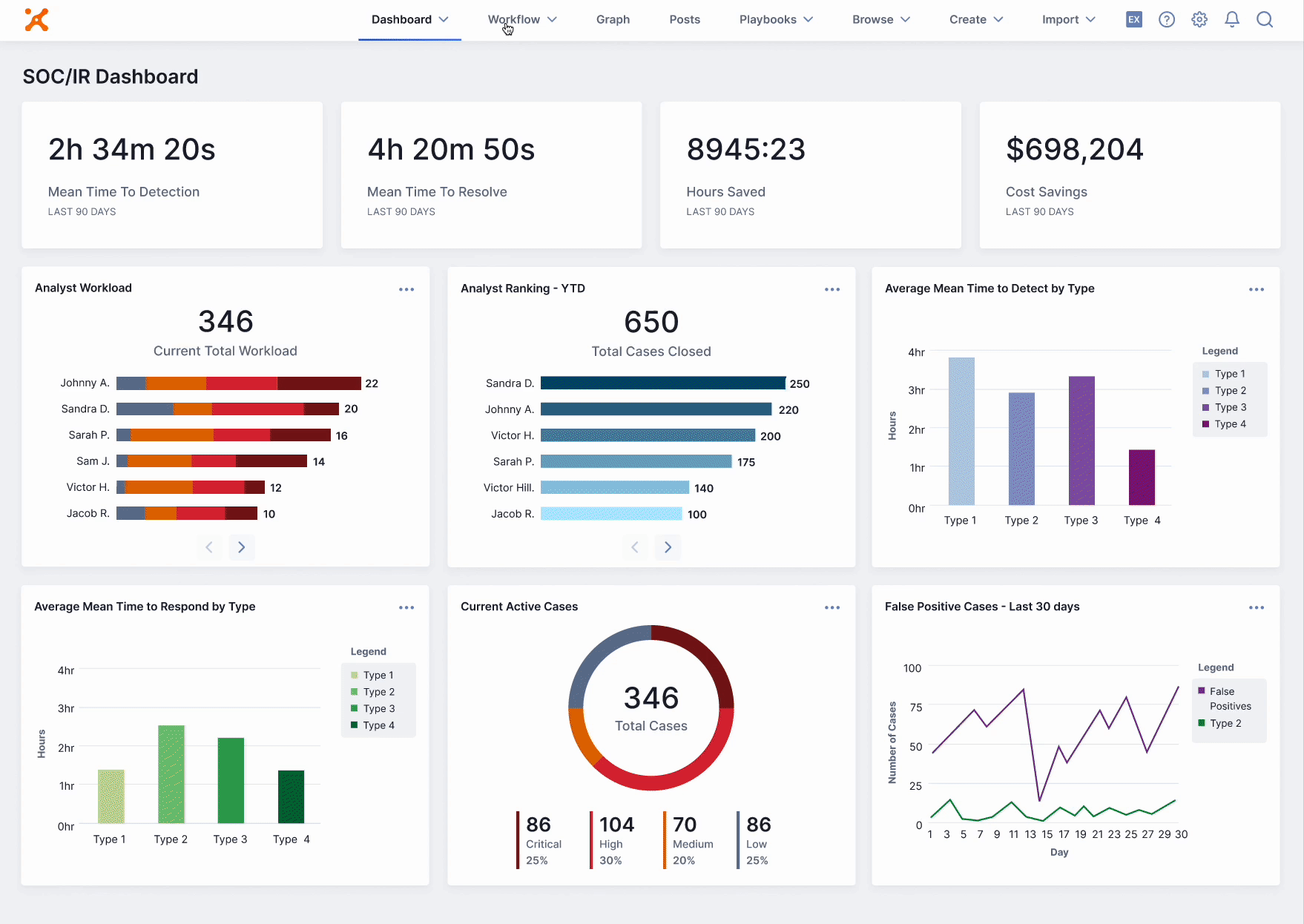Click the Type 2 green respond bar
Viewport: 1304px width, 924px height.
point(171,774)
